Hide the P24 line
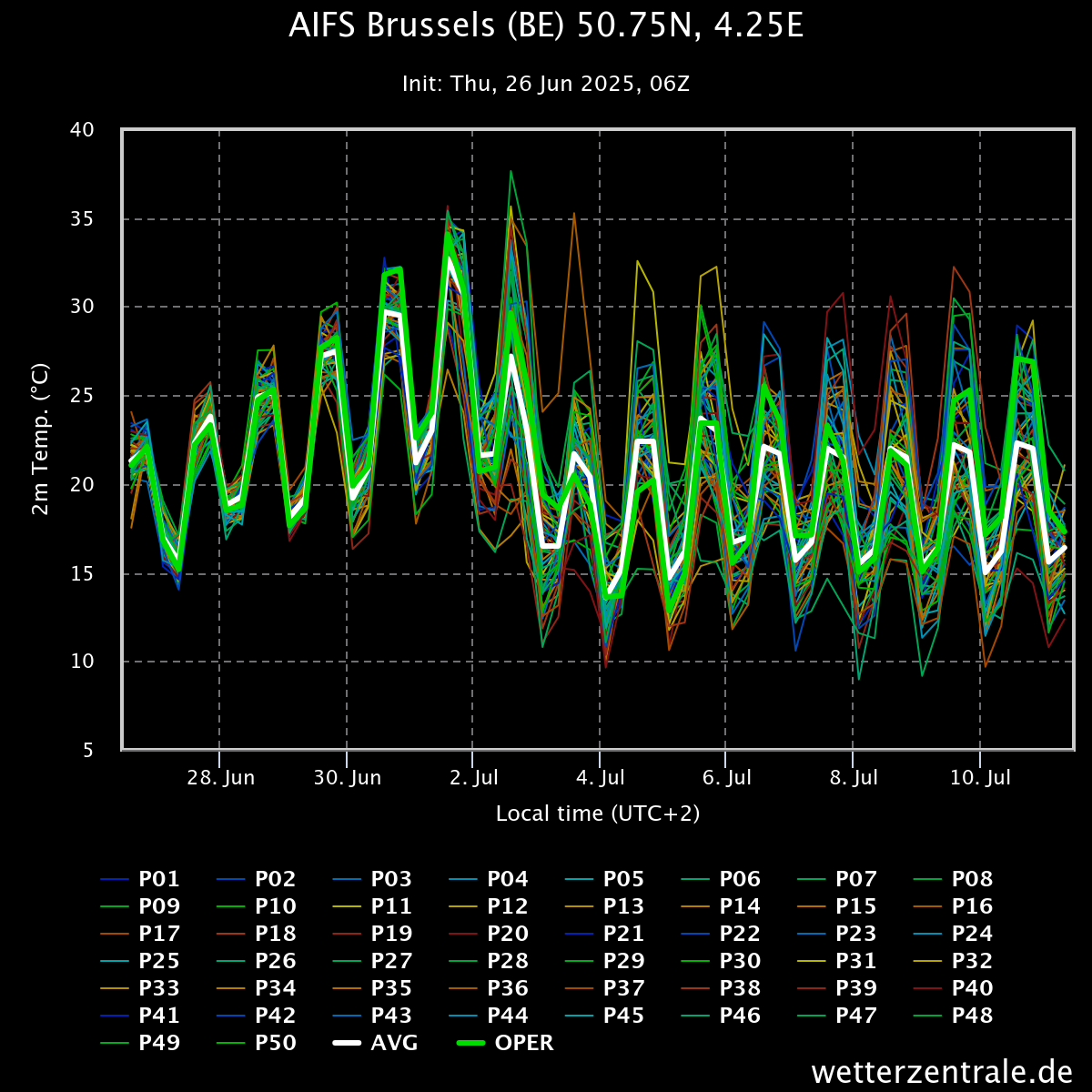Screen dimensions: 1092x1092 tap(954, 934)
